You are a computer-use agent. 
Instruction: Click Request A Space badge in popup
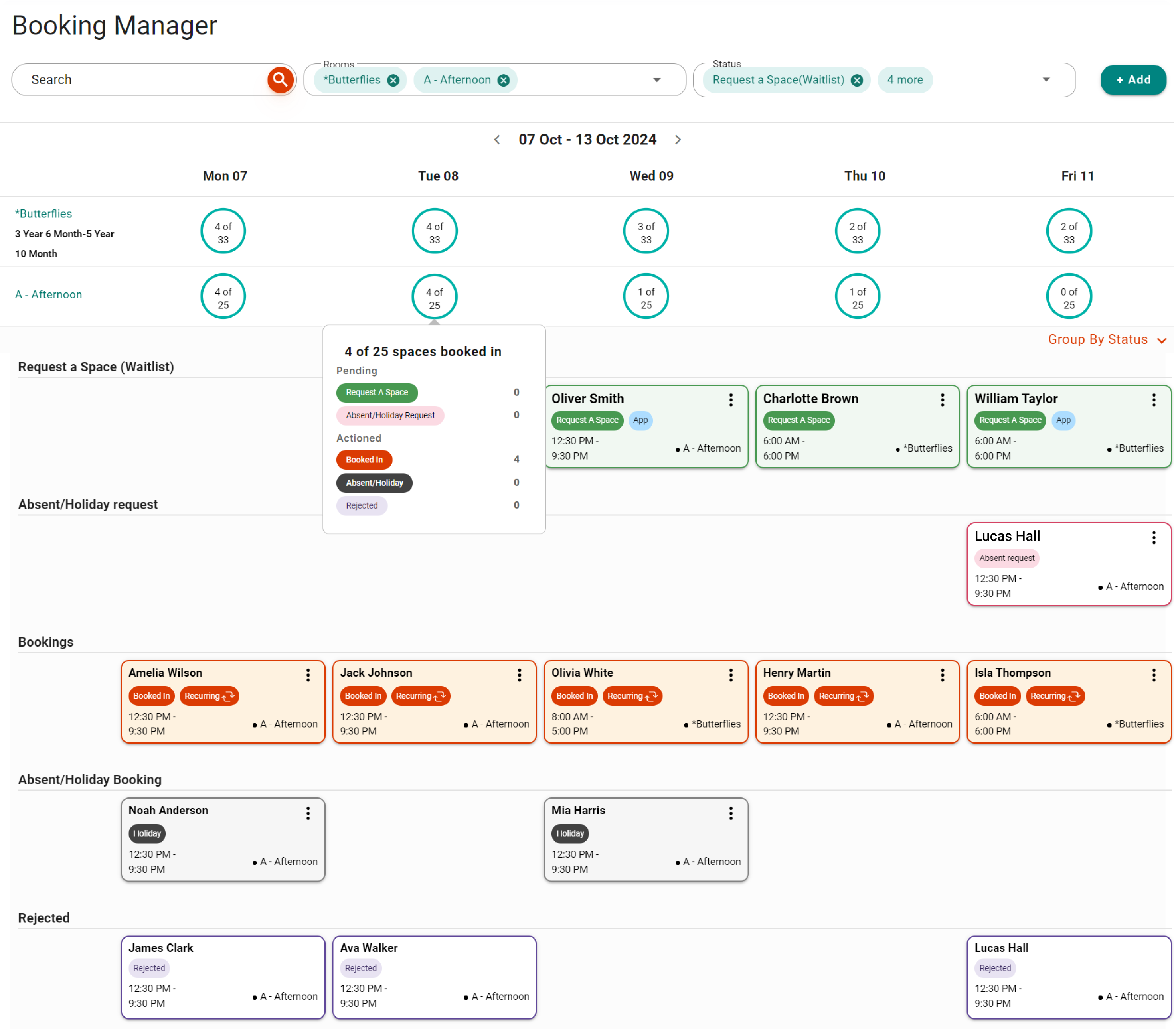(x=377, y=392)
